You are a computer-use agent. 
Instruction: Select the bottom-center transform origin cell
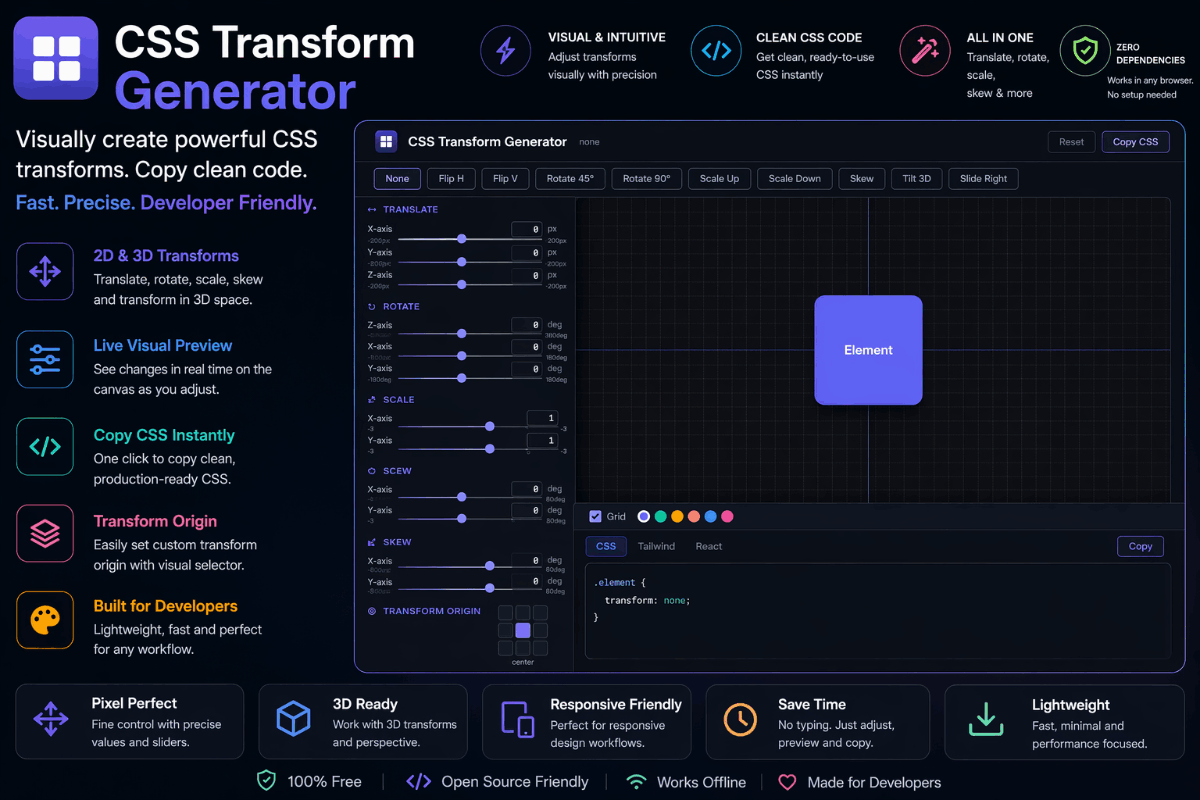[523, 648]
